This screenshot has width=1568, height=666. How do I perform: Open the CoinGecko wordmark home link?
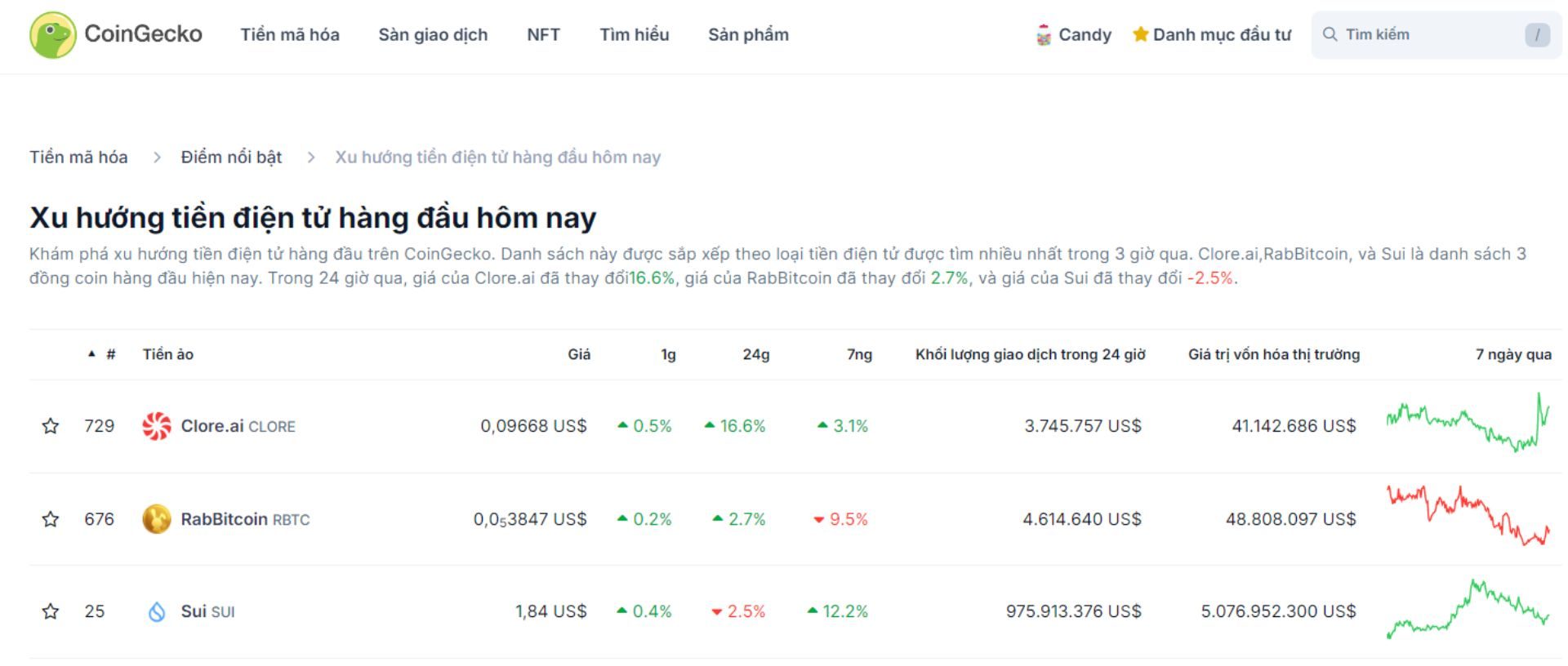tap(143, 34)
